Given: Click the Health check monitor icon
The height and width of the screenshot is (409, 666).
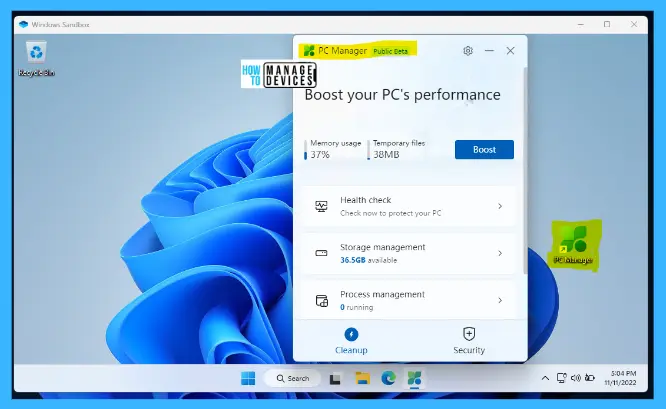Looking at the screenshot, I should (322, 206).
